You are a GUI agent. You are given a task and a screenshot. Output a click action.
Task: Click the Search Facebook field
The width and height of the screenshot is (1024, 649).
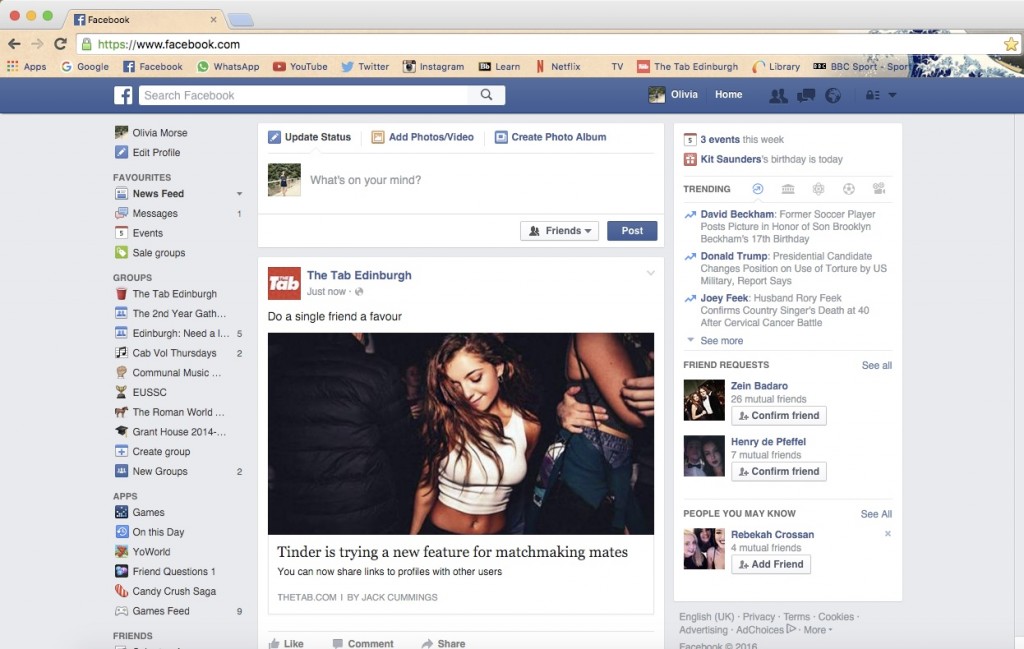tap(304, 95)
